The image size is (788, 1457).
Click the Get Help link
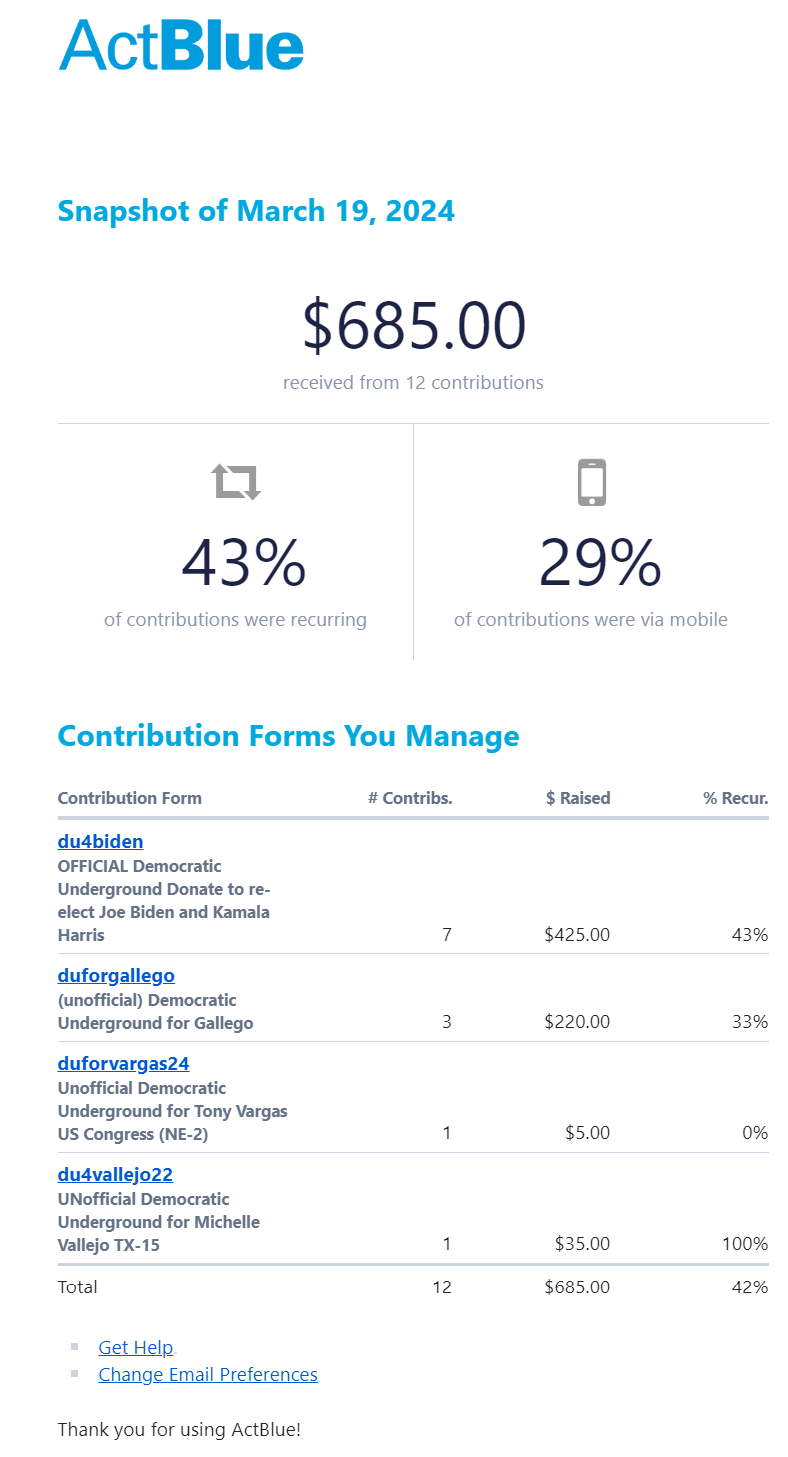click(136, 1348)
